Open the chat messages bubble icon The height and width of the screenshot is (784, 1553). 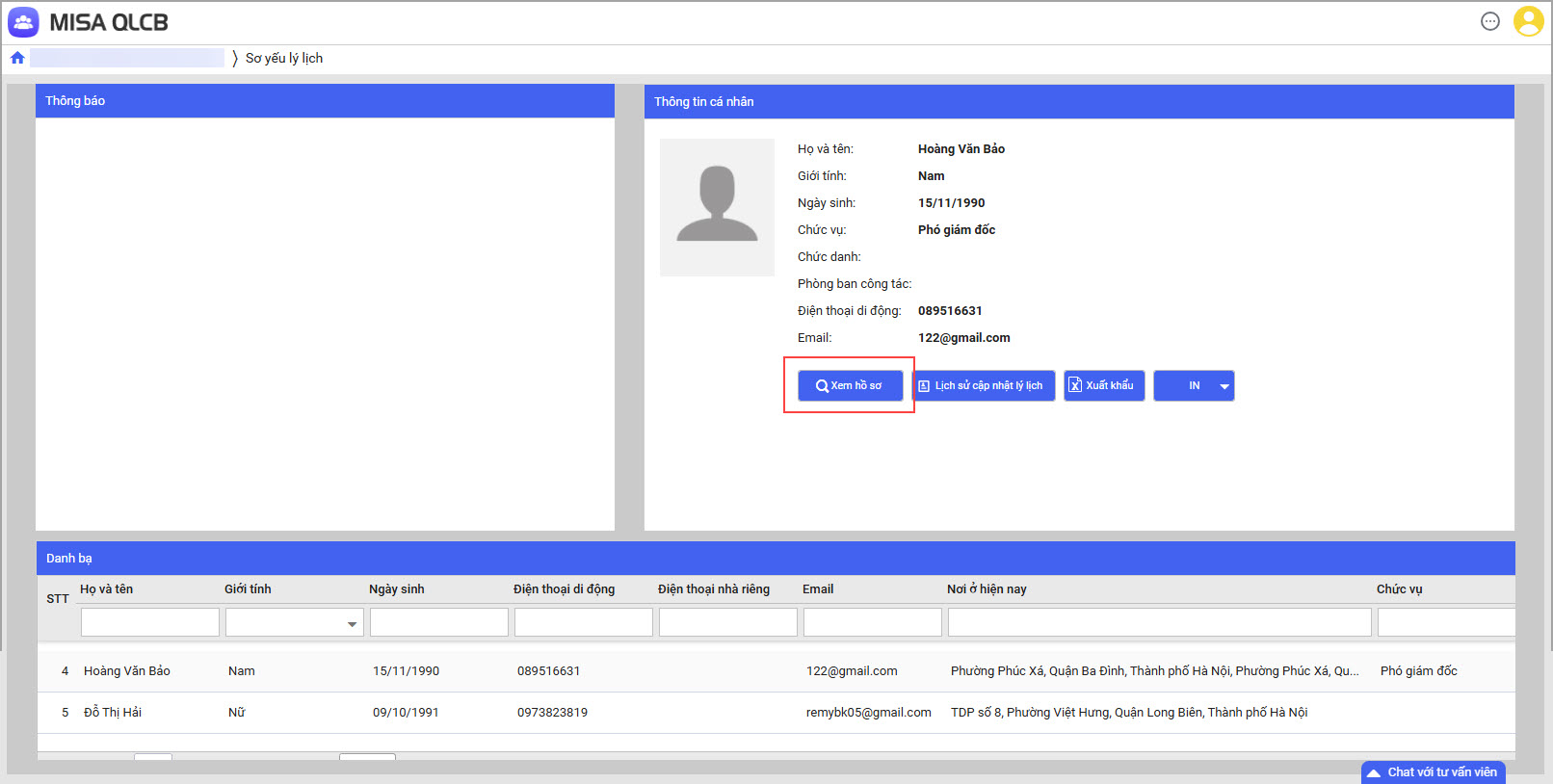[x=1489, y=21]
